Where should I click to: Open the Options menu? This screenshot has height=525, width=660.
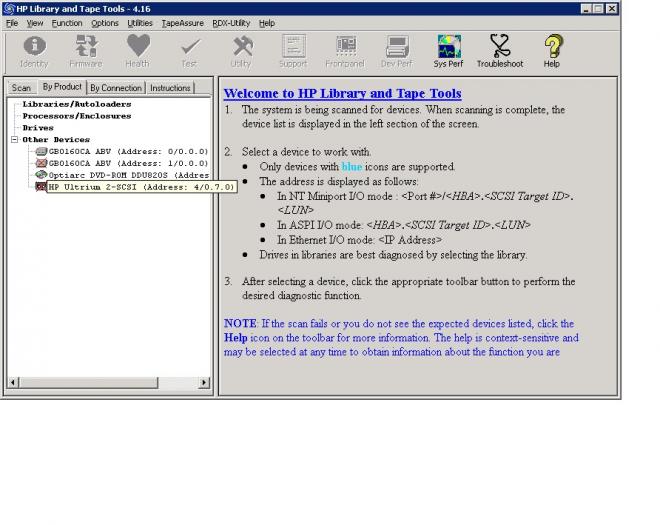(104, 23)
